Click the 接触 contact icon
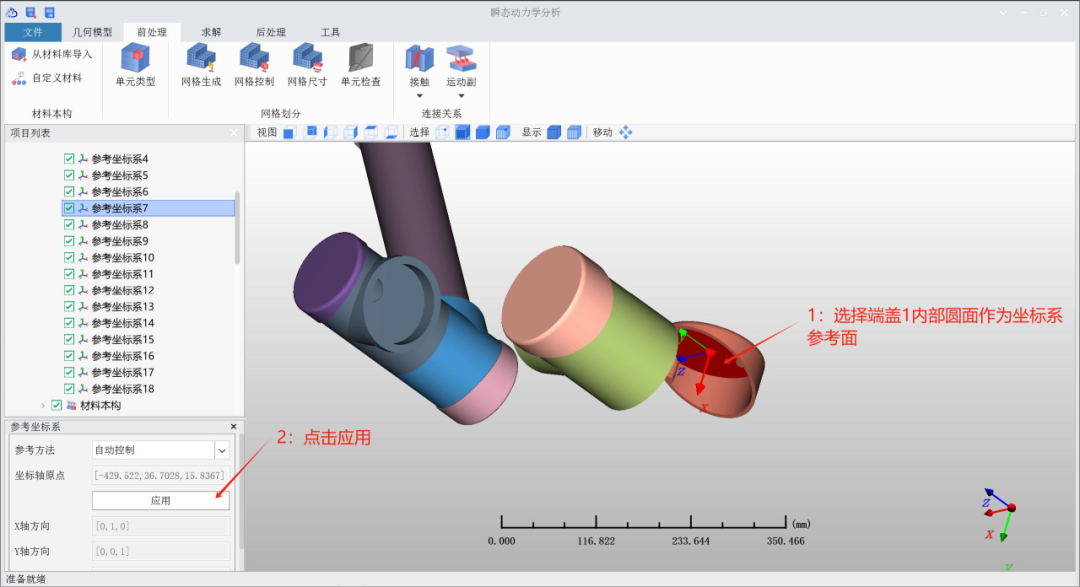Screen dimensions: 1080x587 point(419,59)
